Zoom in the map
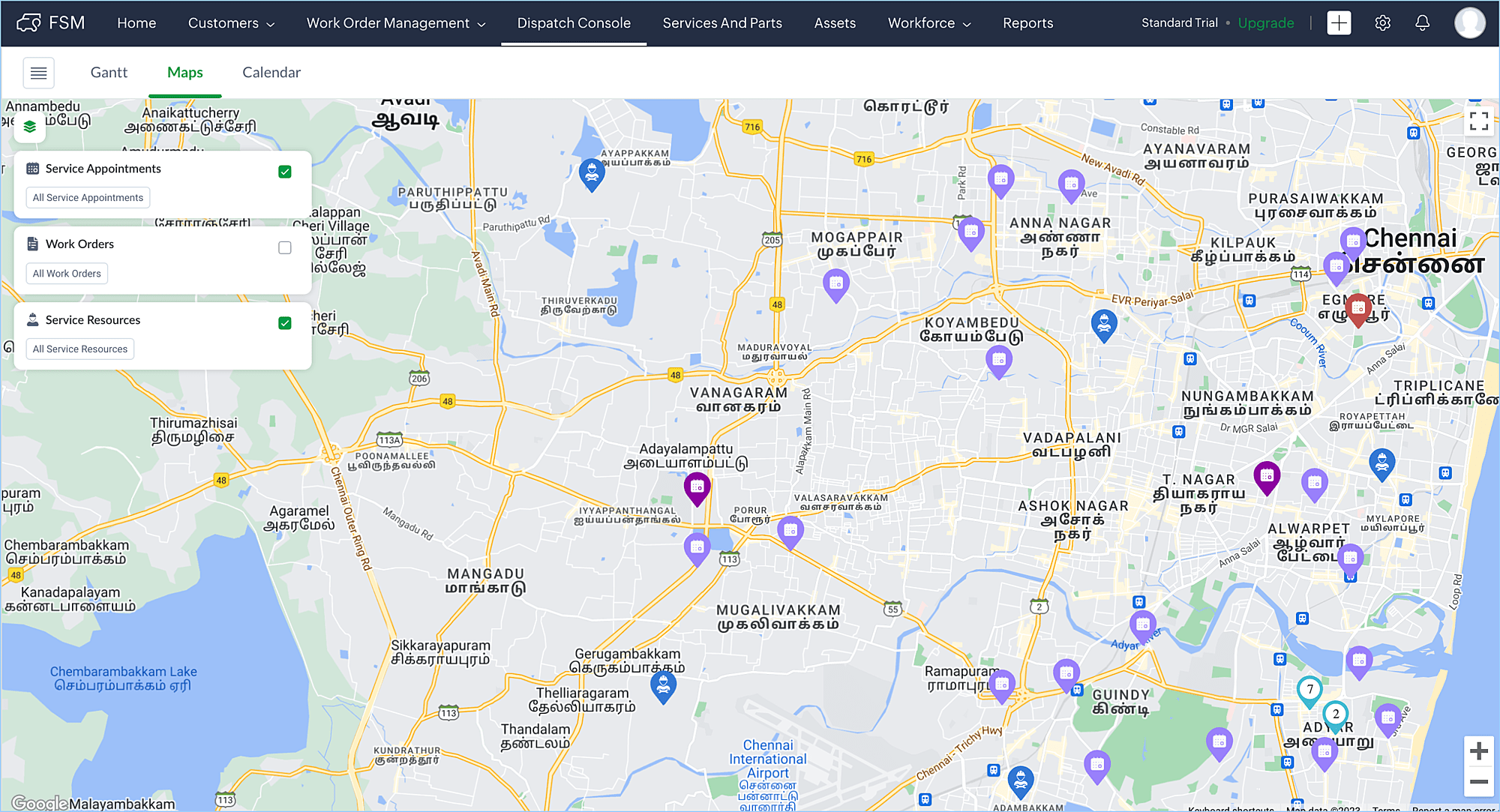Screen dimensions: 1500x812 [1478, 751]
